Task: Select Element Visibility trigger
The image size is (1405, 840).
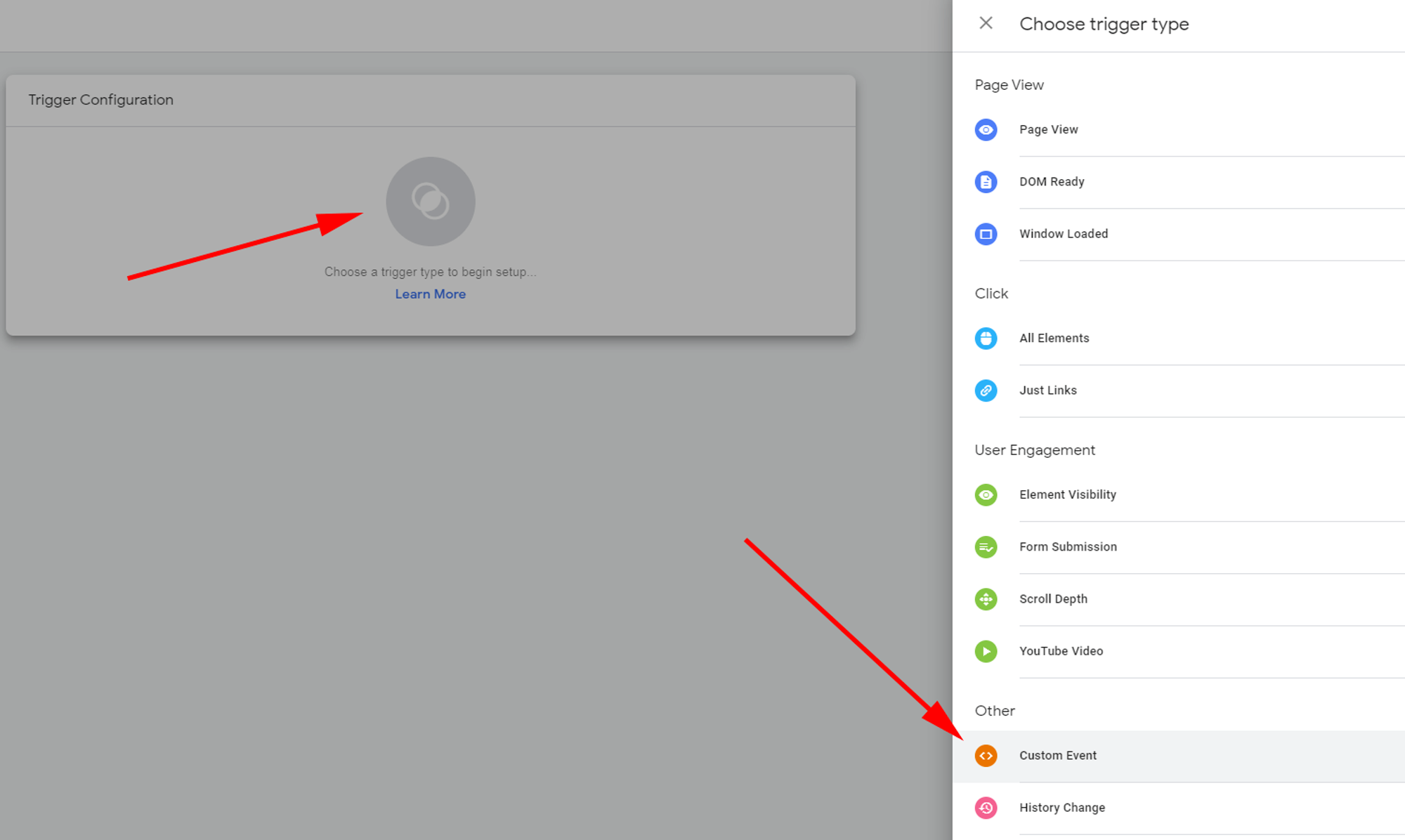Action: coord(1179,495)
